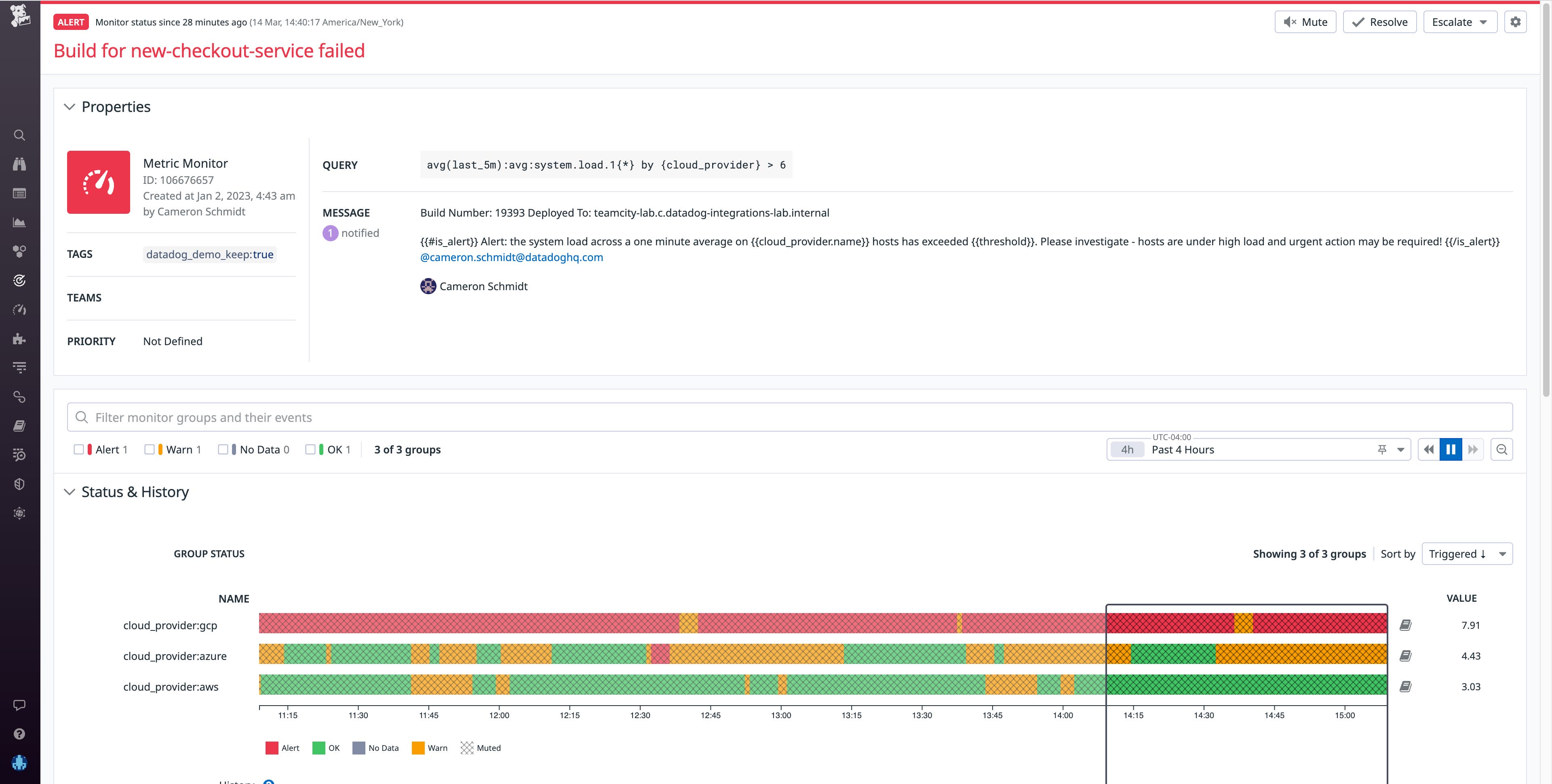Viewport: 1552px width, 784px height.
Task: Open the search magnifier in the left sidebar
Action: point(19,135)
